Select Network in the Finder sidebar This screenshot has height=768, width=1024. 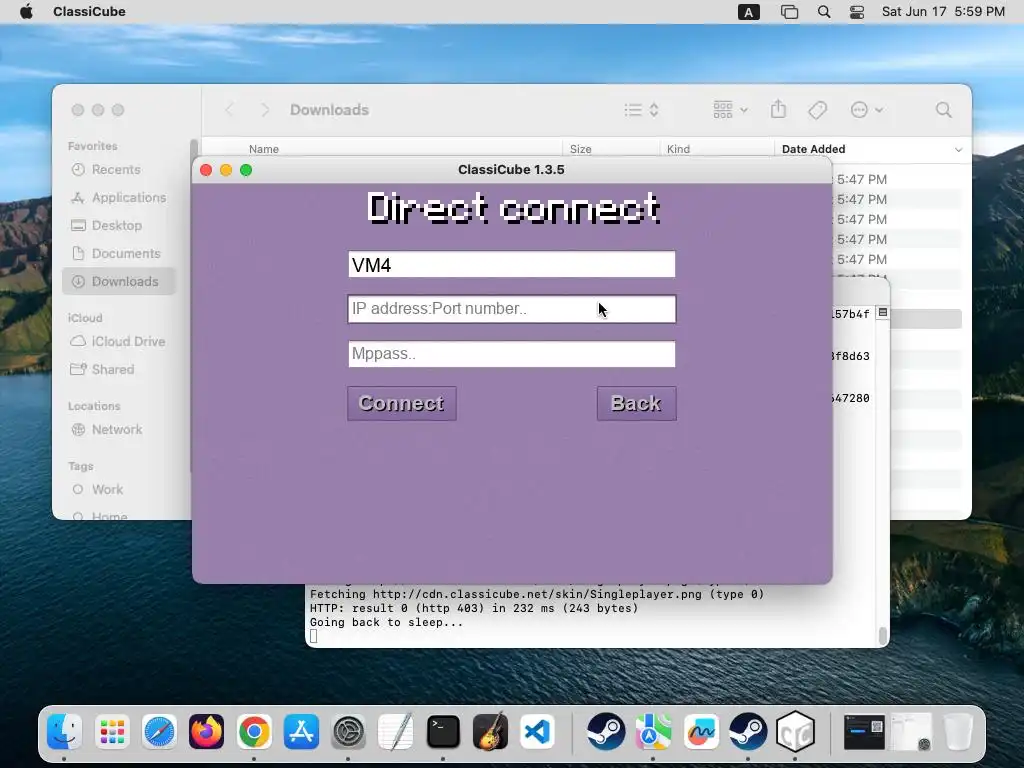tap(117, 430)
